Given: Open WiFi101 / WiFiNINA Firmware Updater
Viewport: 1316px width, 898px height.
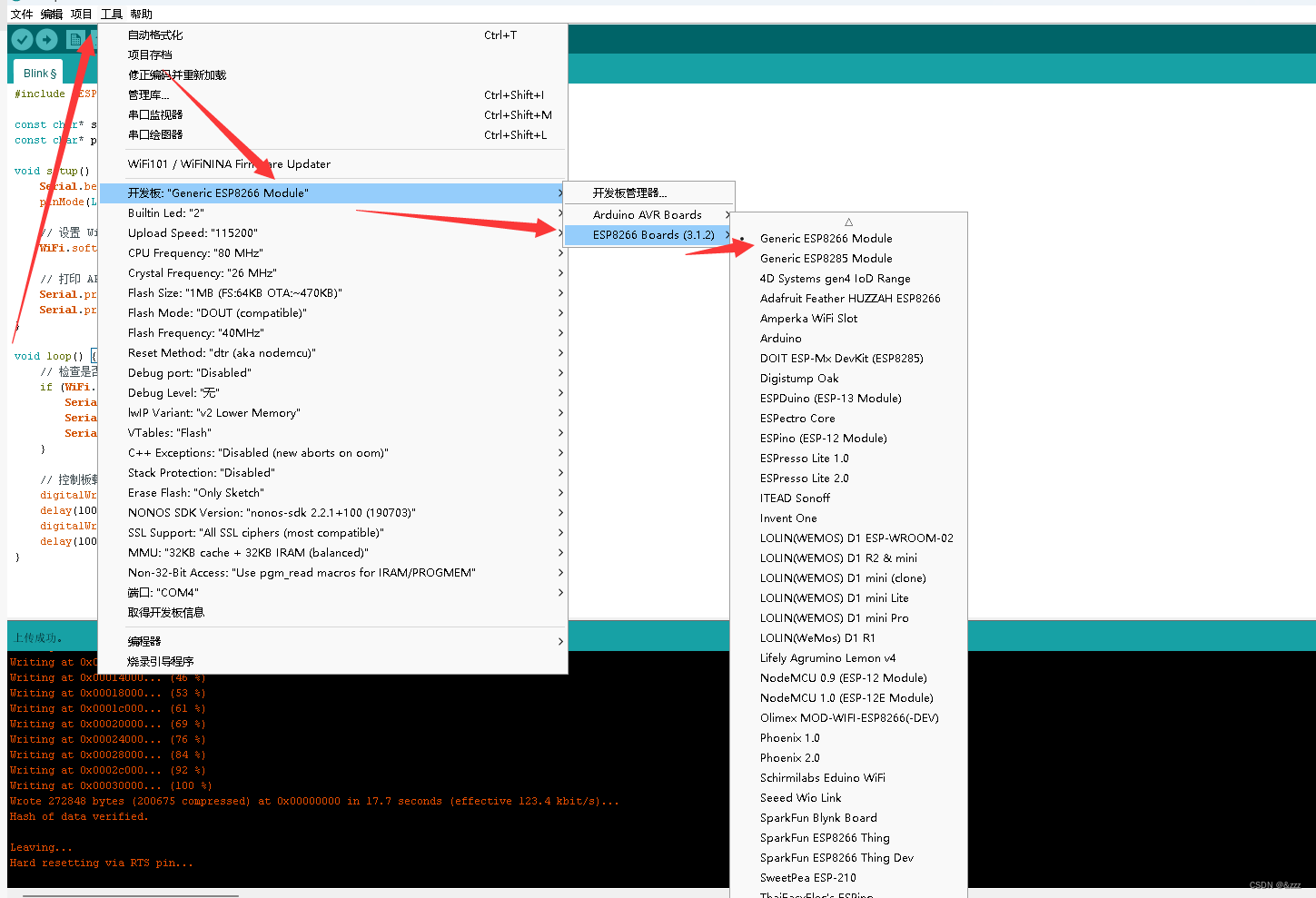Looking at the screenshot, I should pos(332,163).
